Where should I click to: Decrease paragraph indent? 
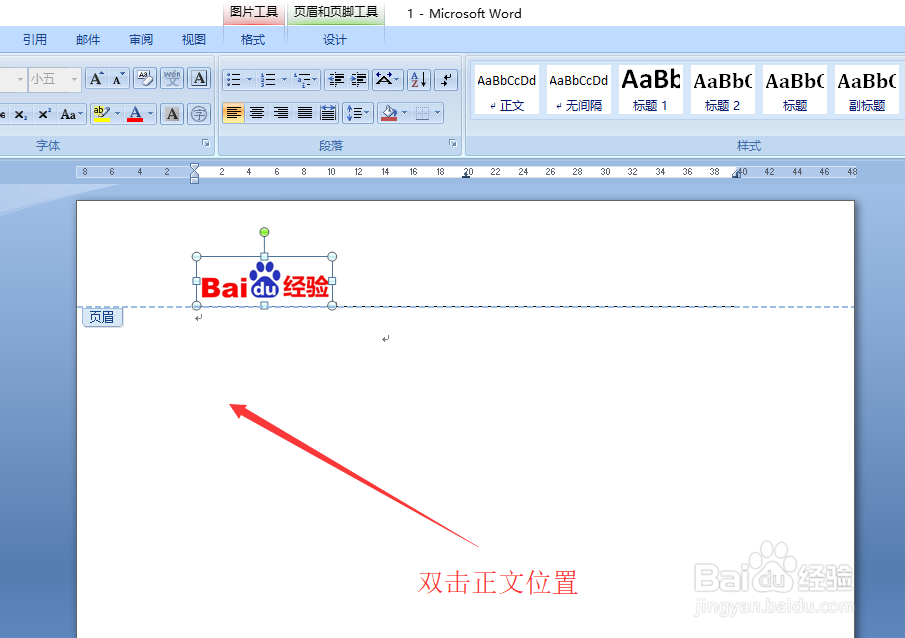pos(336,80)
